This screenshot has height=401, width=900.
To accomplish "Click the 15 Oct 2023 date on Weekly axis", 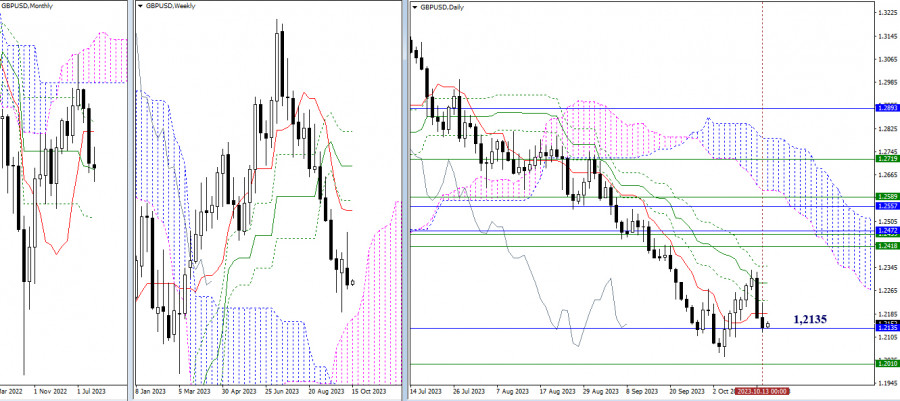I will (x=370, y=391).
